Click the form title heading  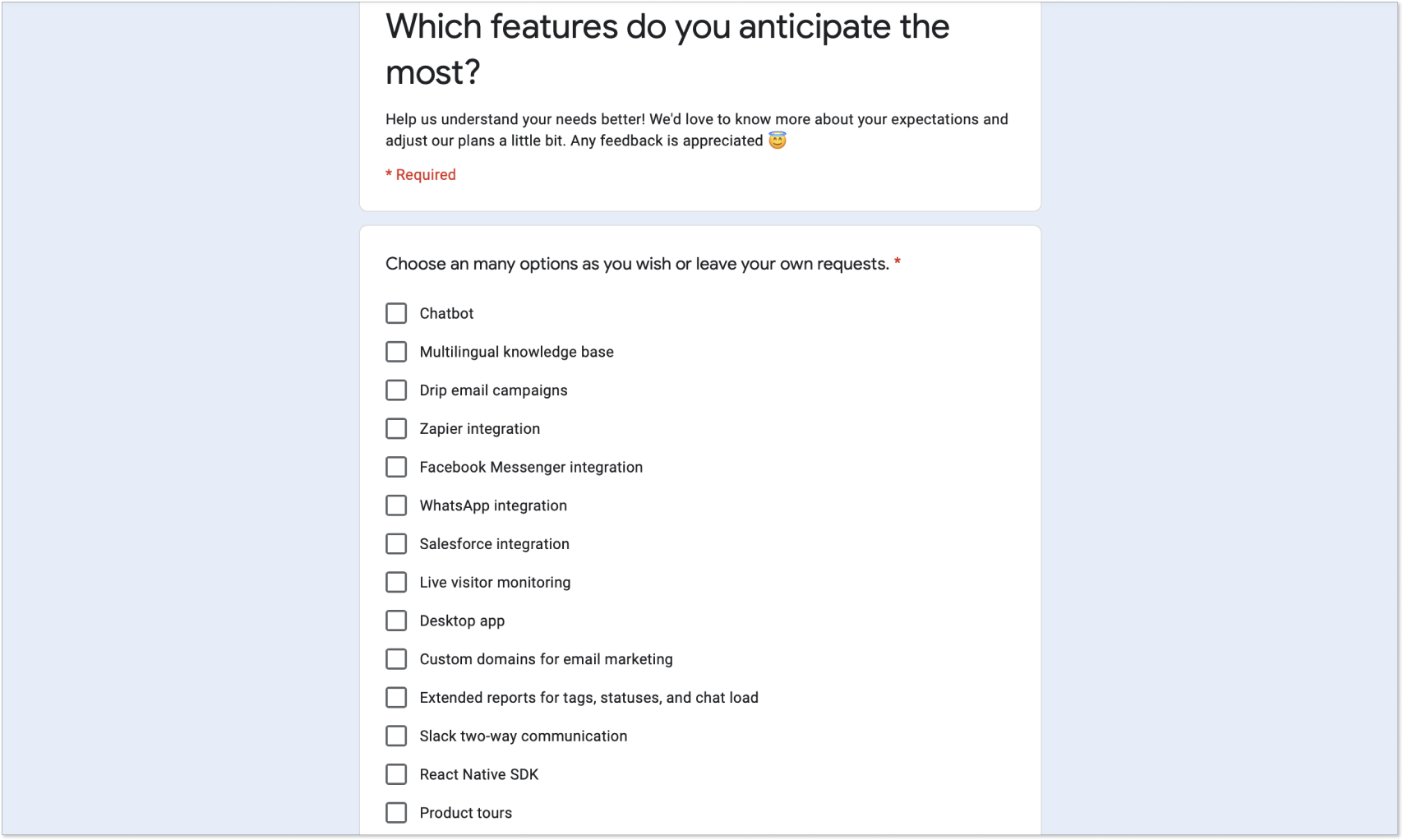(x=667, y=49)
